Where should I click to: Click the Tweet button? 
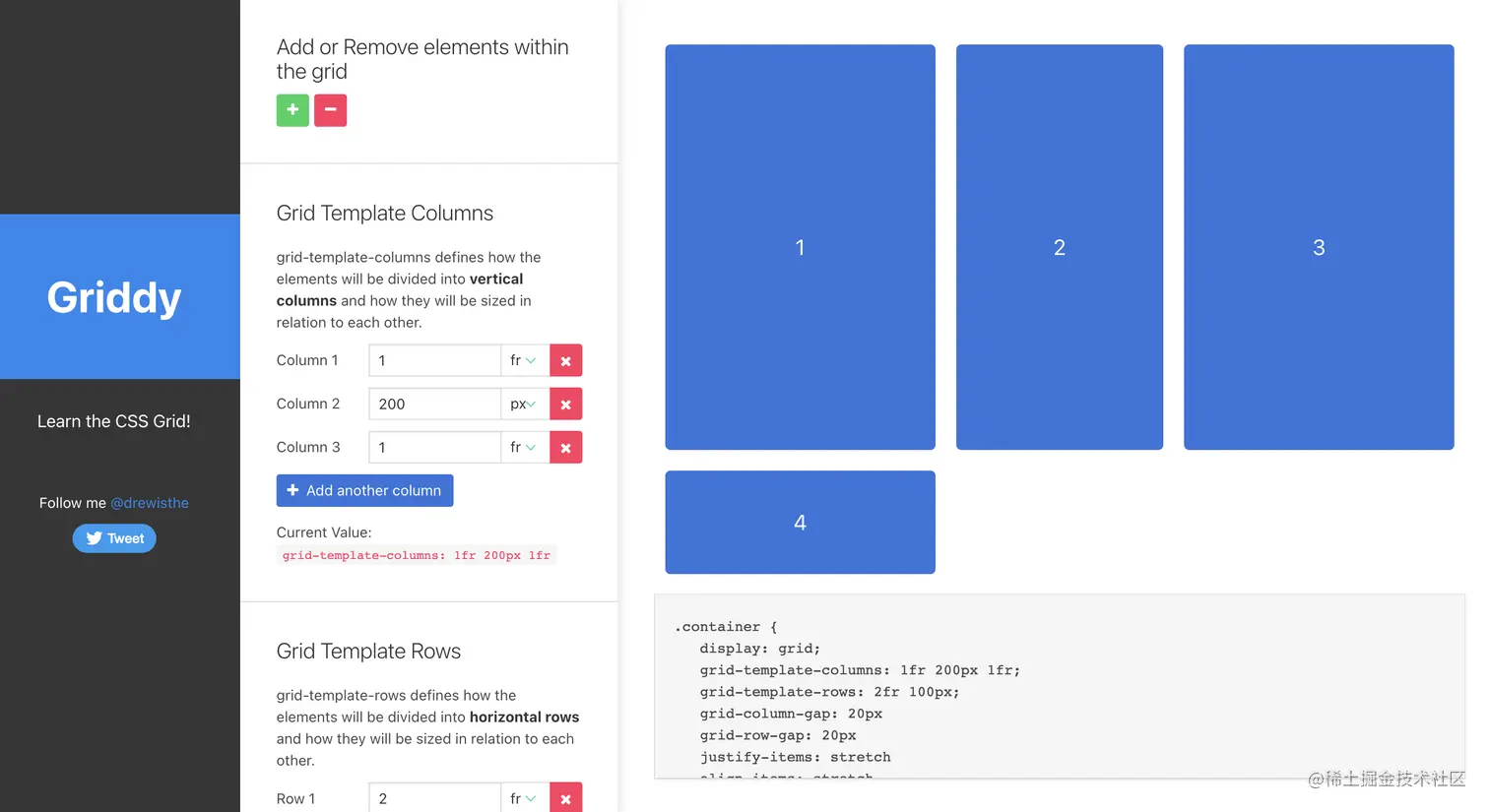[x=114, y=538]
